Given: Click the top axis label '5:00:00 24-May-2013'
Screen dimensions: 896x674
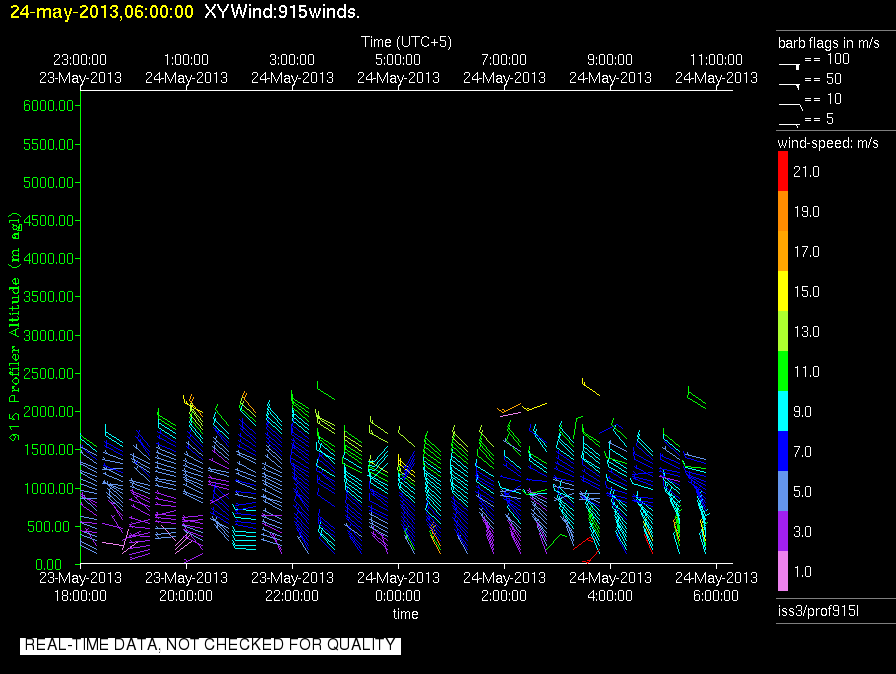Looking at the screenshot, I should coord(398,69).
